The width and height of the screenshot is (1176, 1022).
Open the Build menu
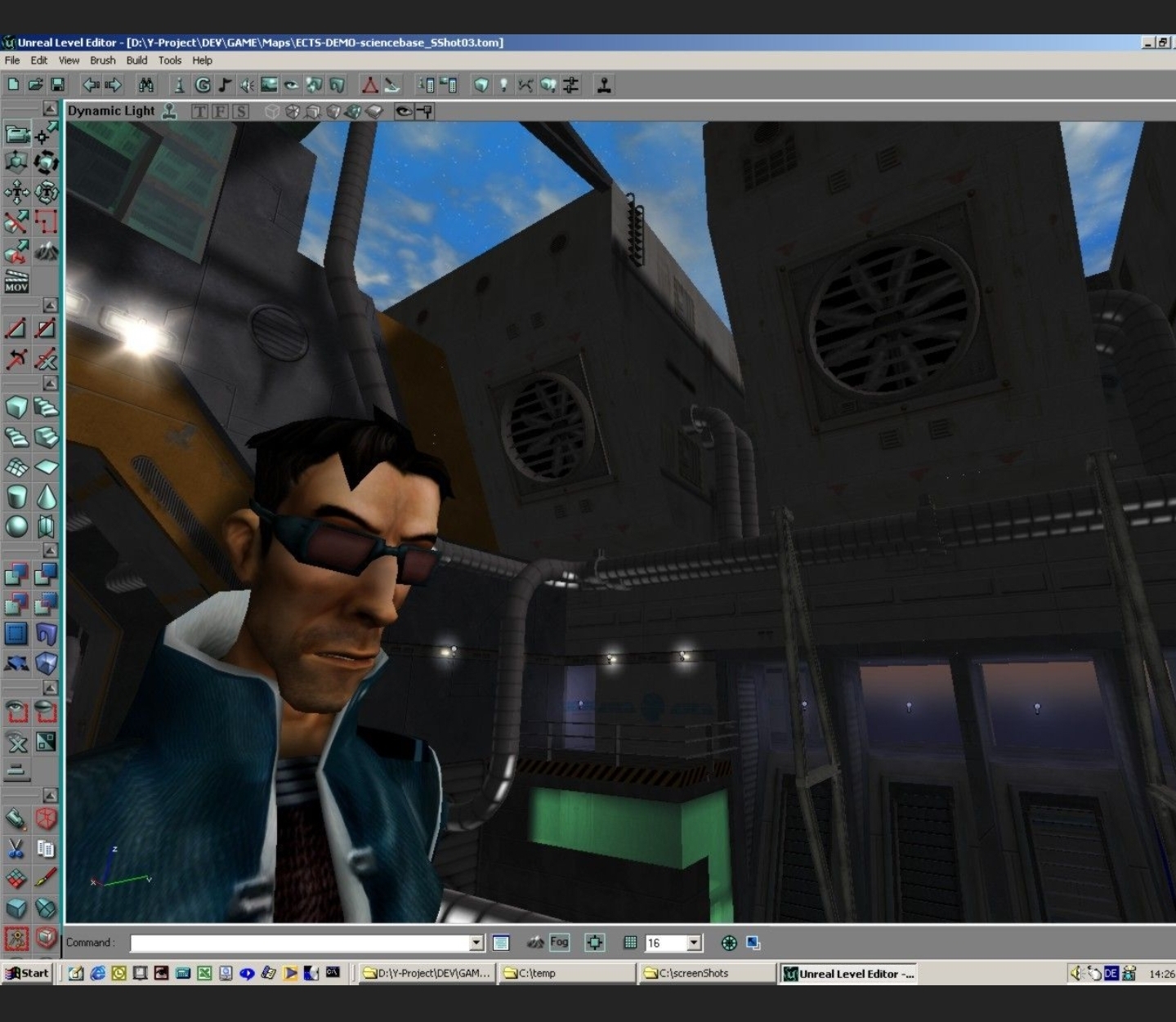click(x=136, y=60)
